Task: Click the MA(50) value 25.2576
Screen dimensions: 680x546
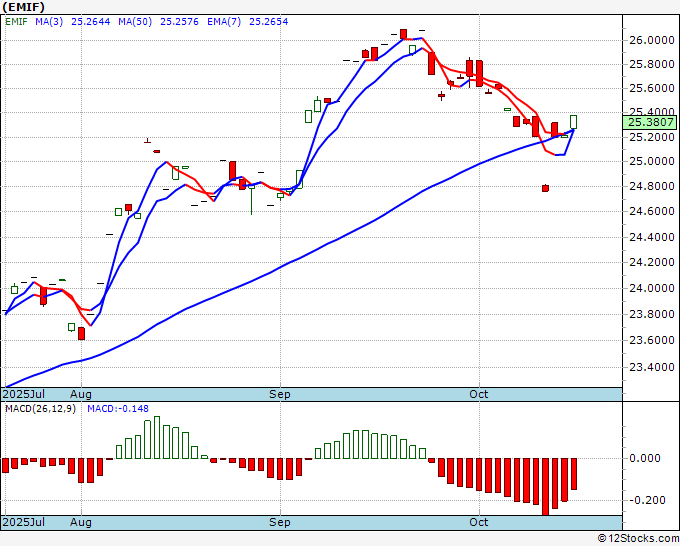Action: pos(180,21)
